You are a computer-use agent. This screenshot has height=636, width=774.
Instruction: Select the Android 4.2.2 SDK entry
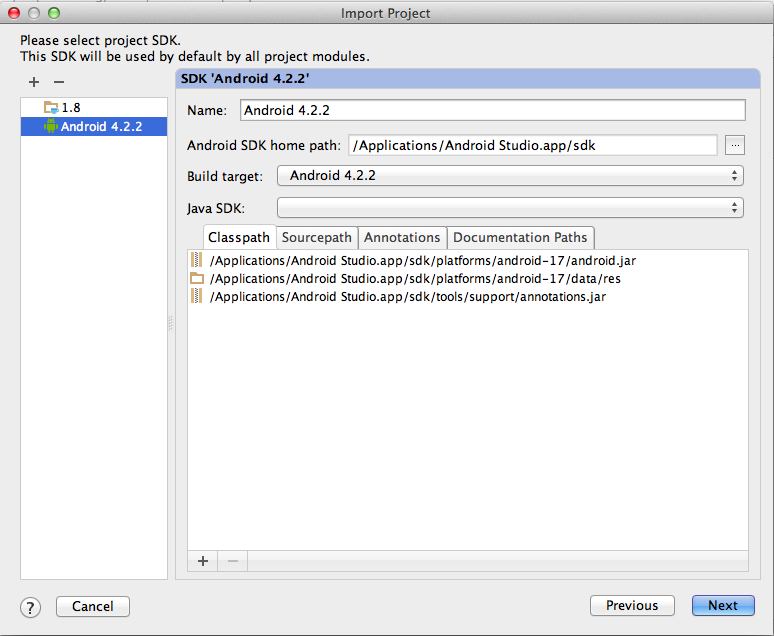click(x=101, y=126)
